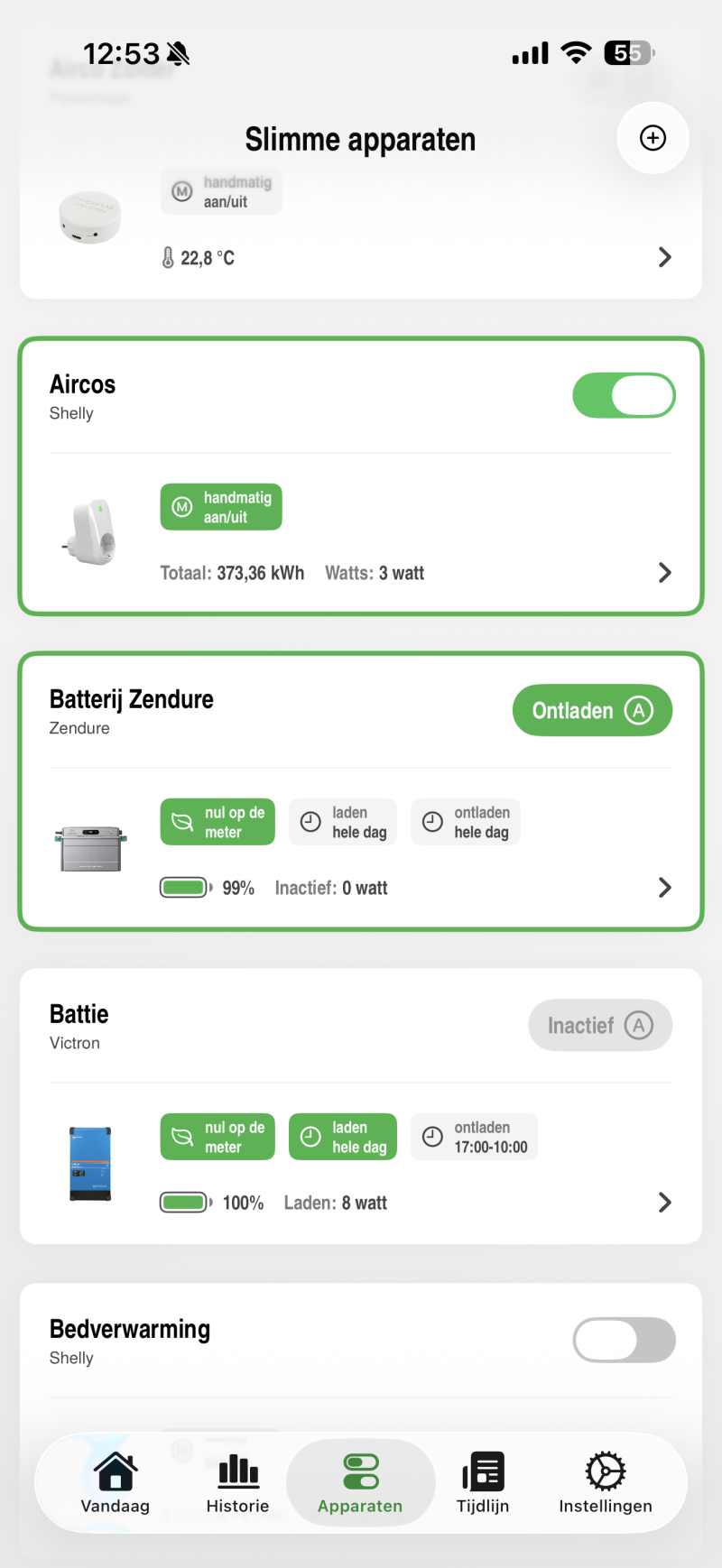Viewport: 722px width, 1568px height.
Task: Tap Zendure 99% battery level indicator
Action: (207, 888)
